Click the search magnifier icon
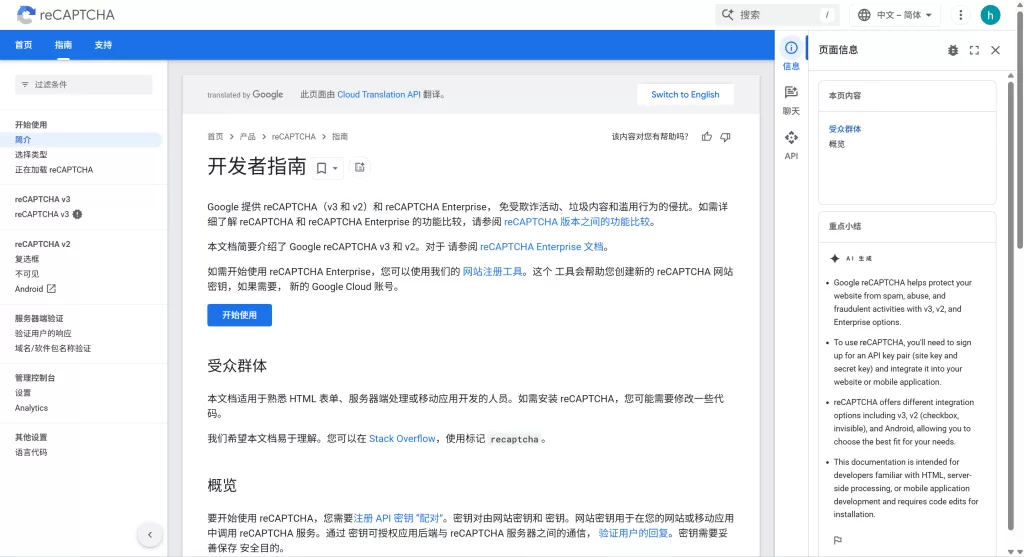 [x=728, y=14]
